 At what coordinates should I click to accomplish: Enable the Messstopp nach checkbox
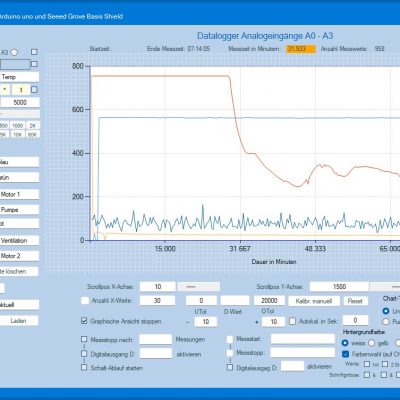tap(84, 339)
